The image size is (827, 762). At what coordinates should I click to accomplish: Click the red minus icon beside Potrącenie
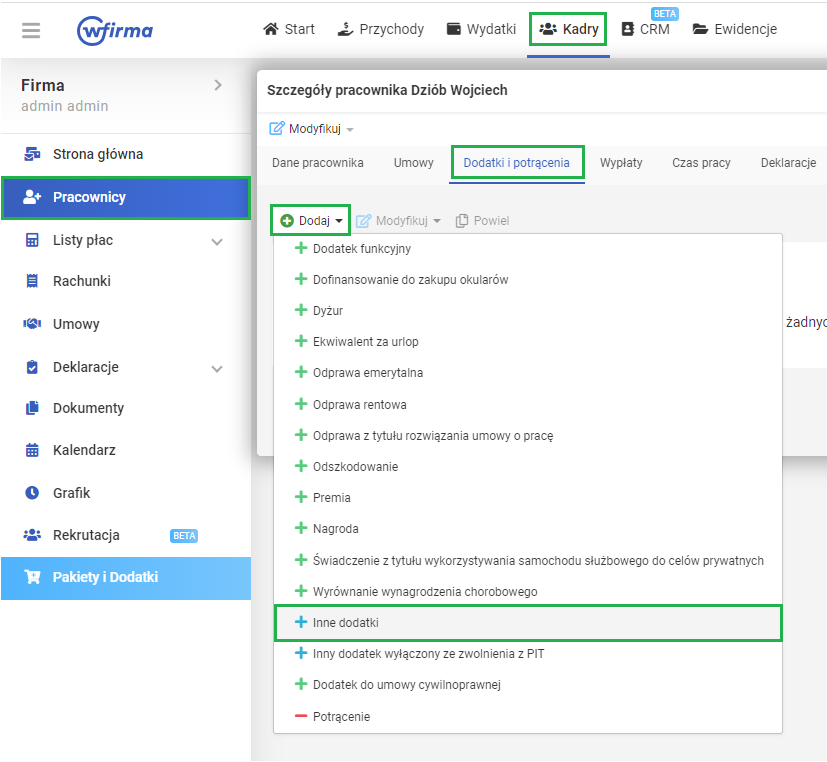[x=301, y=717]
